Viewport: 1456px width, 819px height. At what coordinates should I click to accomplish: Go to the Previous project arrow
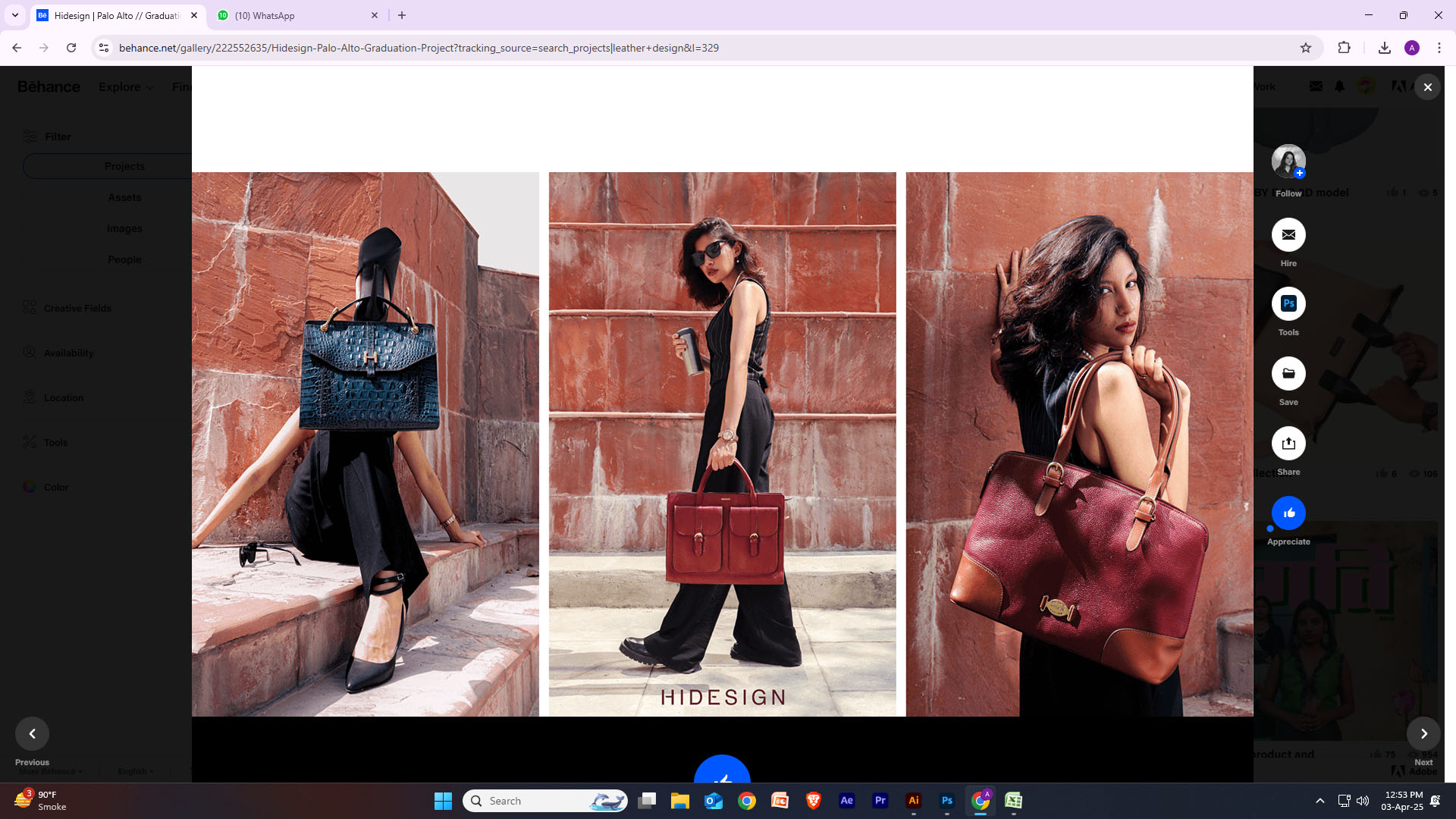[32, 733]
